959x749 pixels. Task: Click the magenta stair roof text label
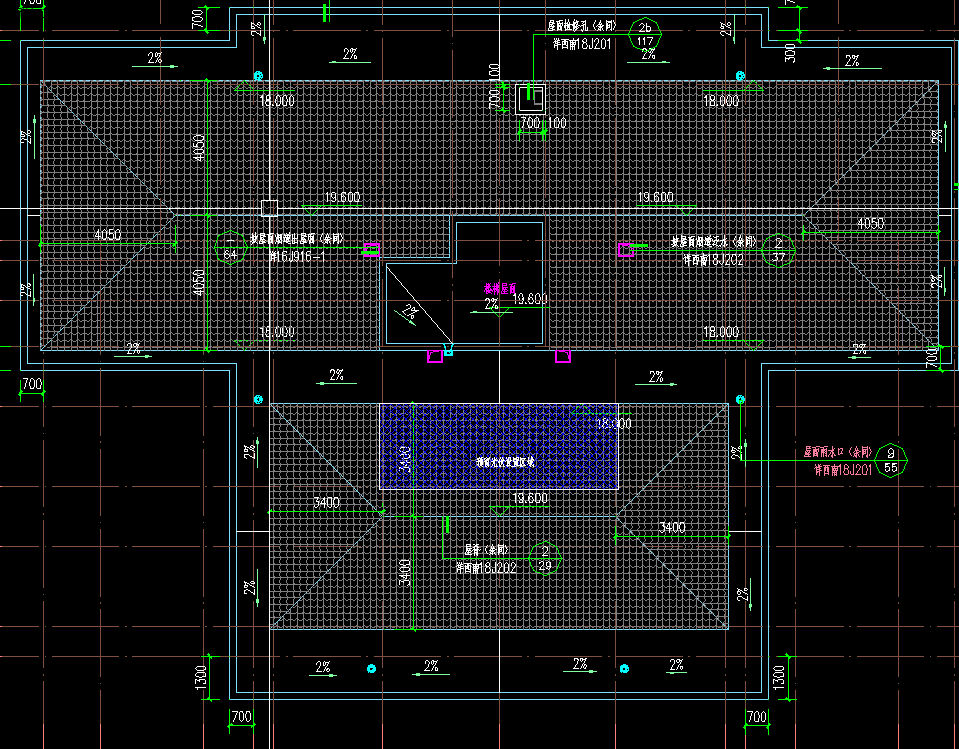[500, 288]
